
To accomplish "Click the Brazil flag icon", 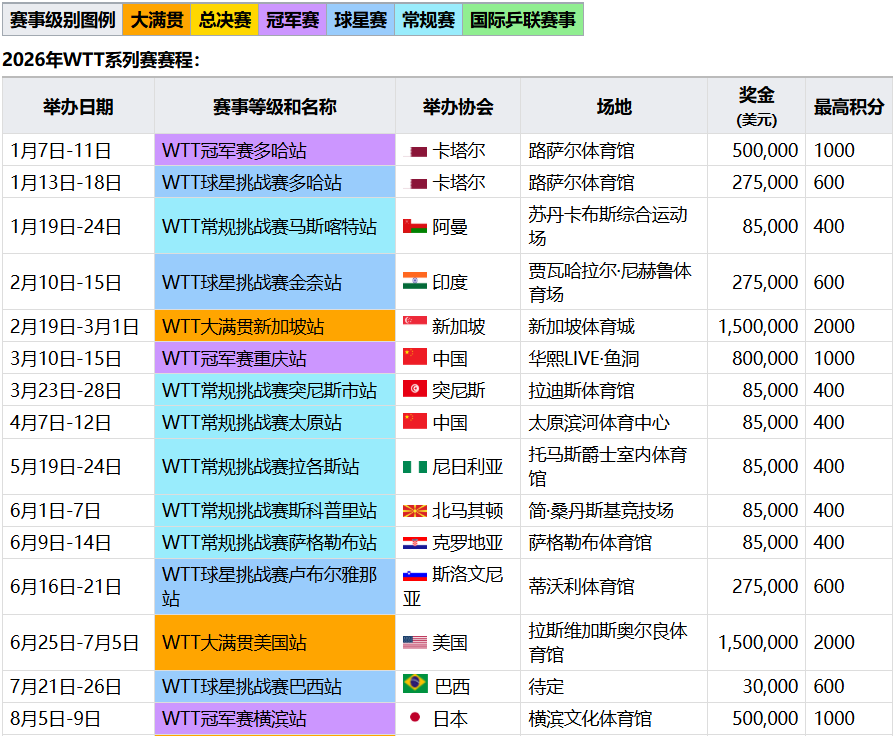I will pyautogui.click(x=414, y=687).
